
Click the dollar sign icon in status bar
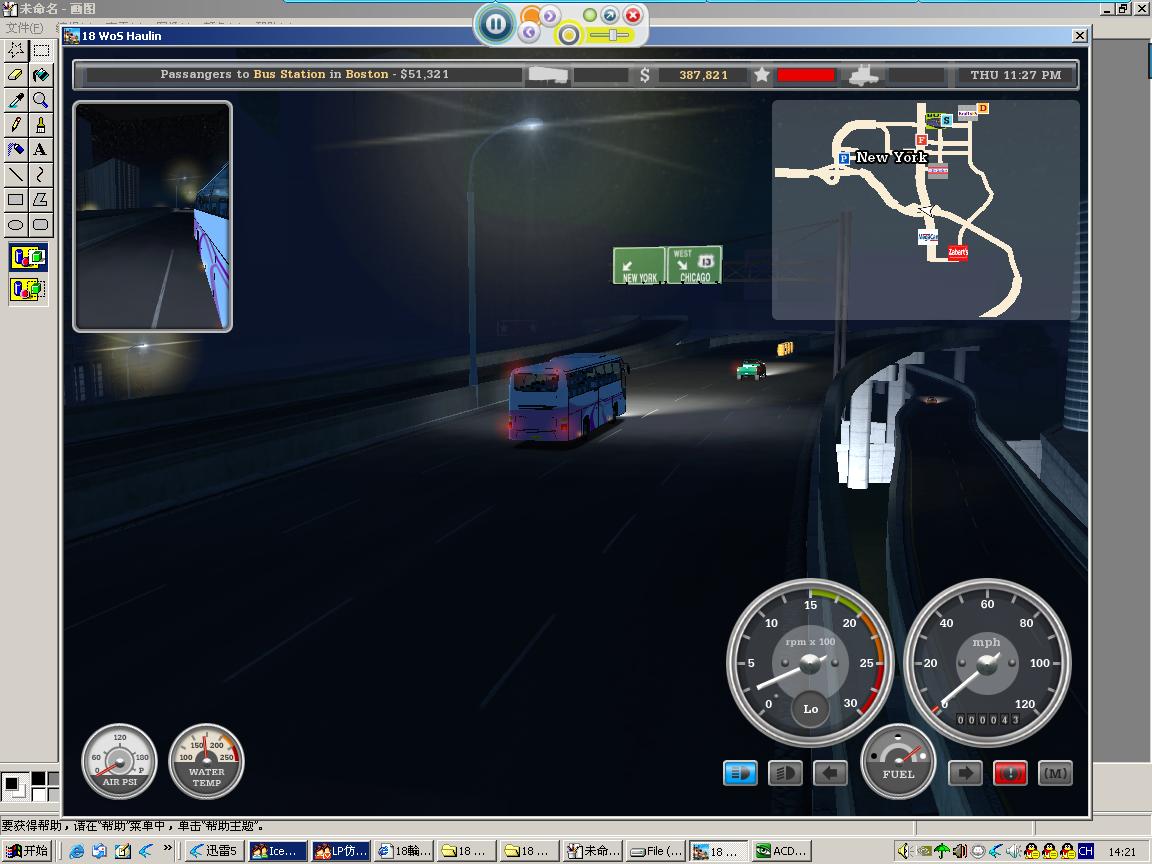tap(644, 75)
